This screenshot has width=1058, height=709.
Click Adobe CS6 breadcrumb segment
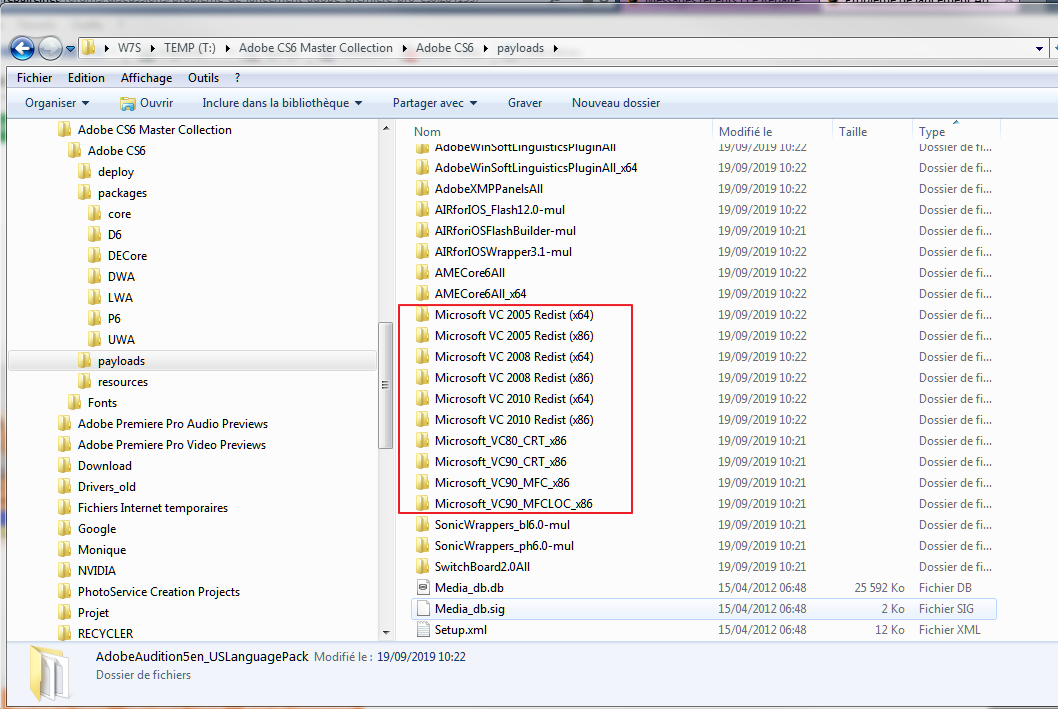[445, 48]
